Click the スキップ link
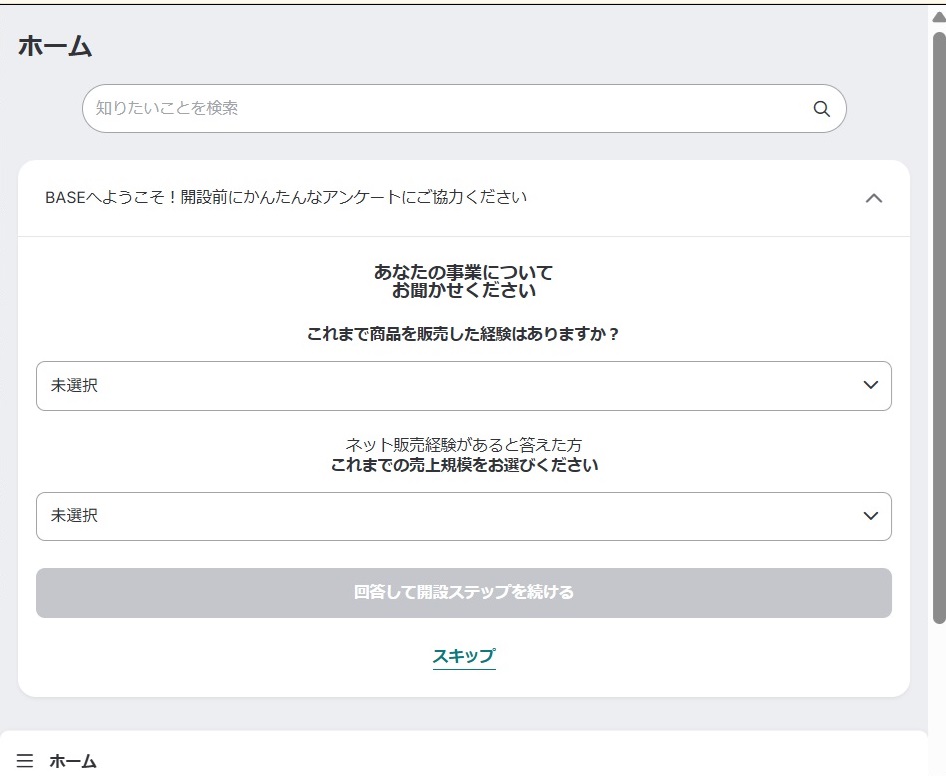Image resolution: width=946 pixels, height=776 pixels. coord(464,656)
